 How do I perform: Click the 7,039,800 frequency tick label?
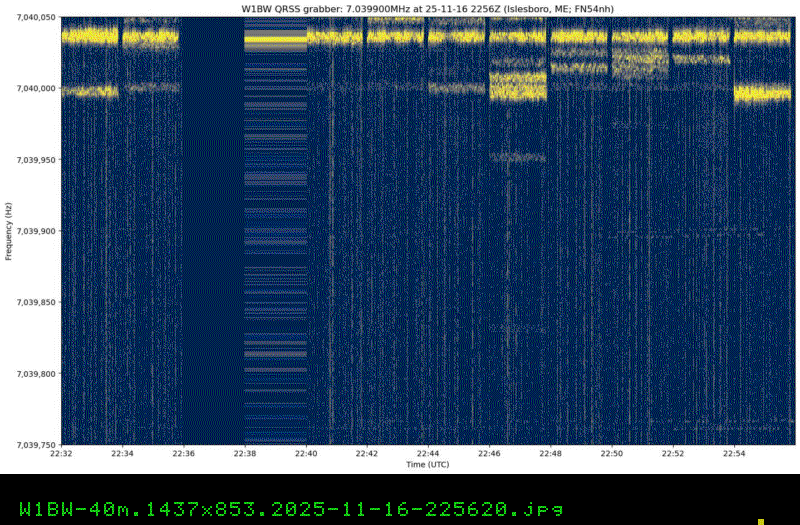pos(36,373)
